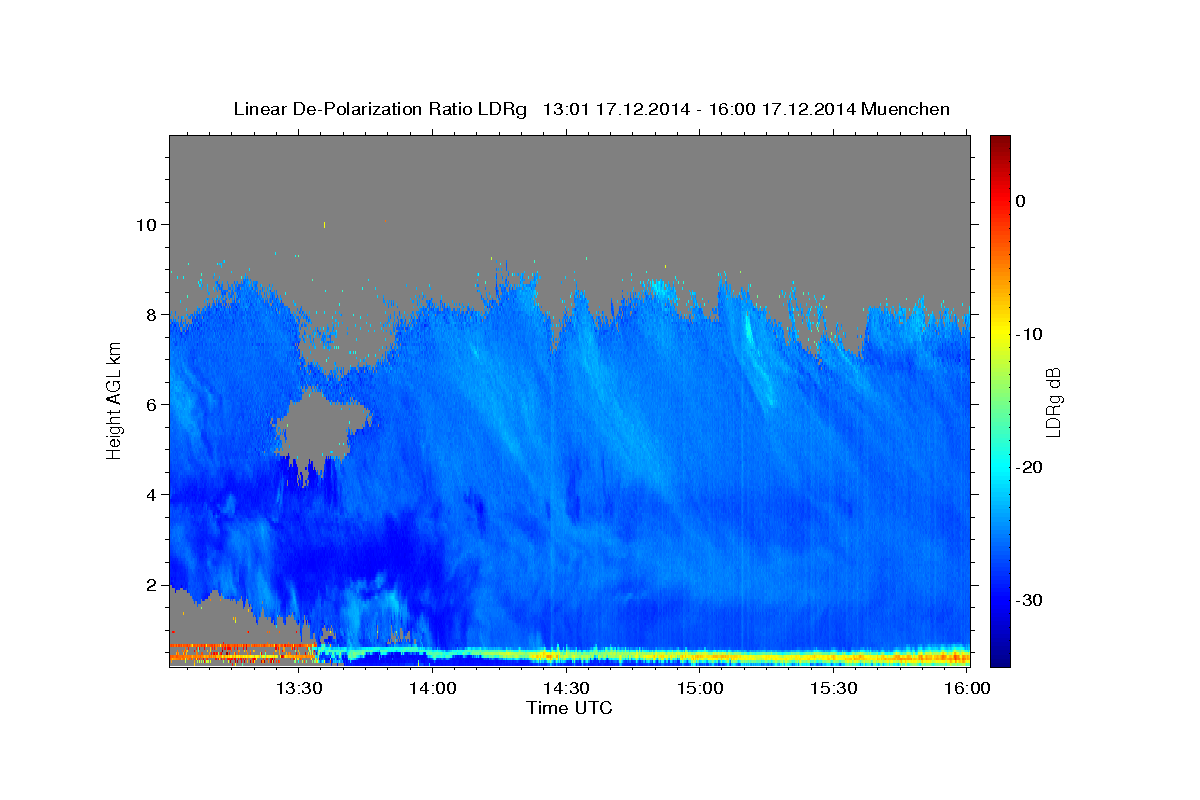1200x800 pixels.
Task: Click the small yellow speck near 10 km
Action: click(325, 225)
